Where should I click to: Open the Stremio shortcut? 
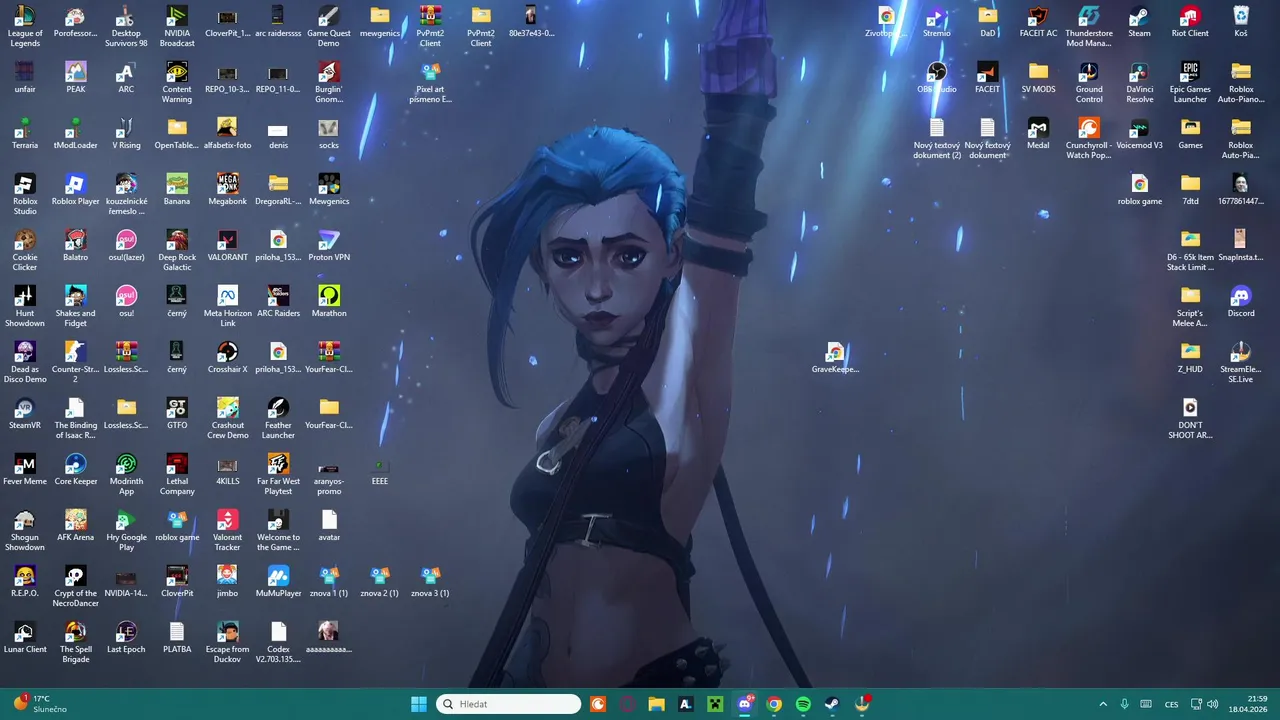[x=937, y=21]
